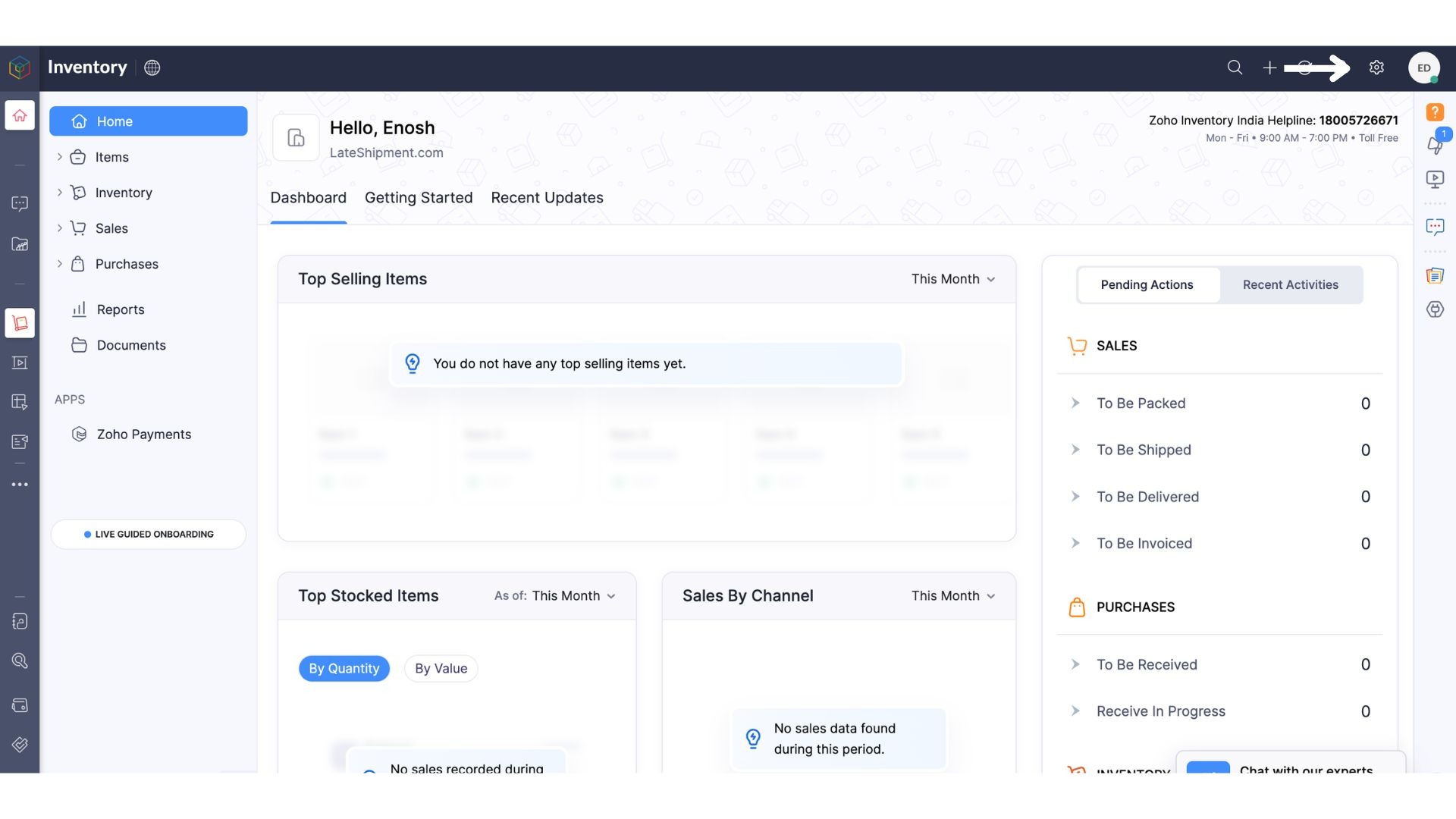Open the video tutorials icon in right rail
Screen dimensions: 1456x819
point(1435,179)
